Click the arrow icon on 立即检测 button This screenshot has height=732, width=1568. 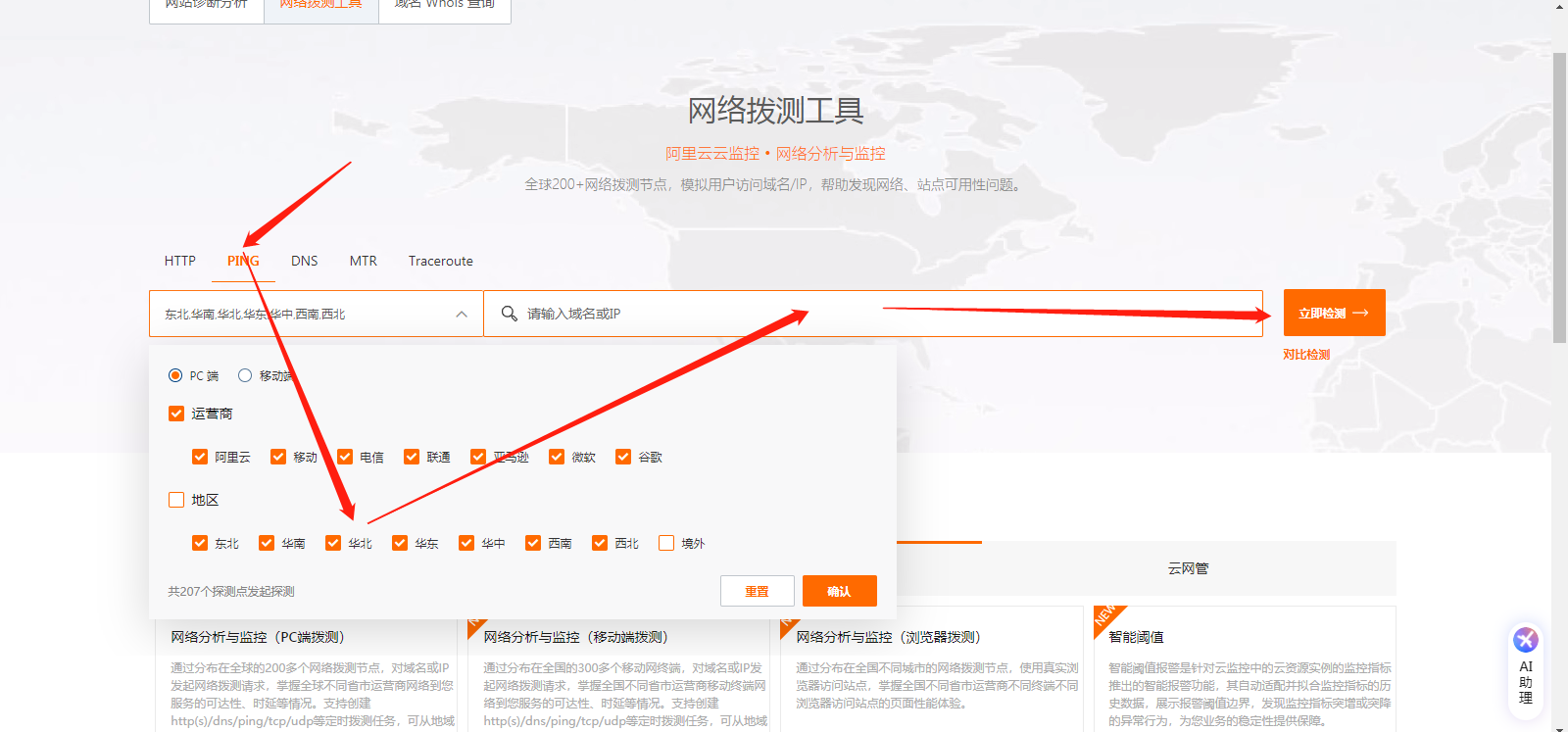pos(1360,314)
